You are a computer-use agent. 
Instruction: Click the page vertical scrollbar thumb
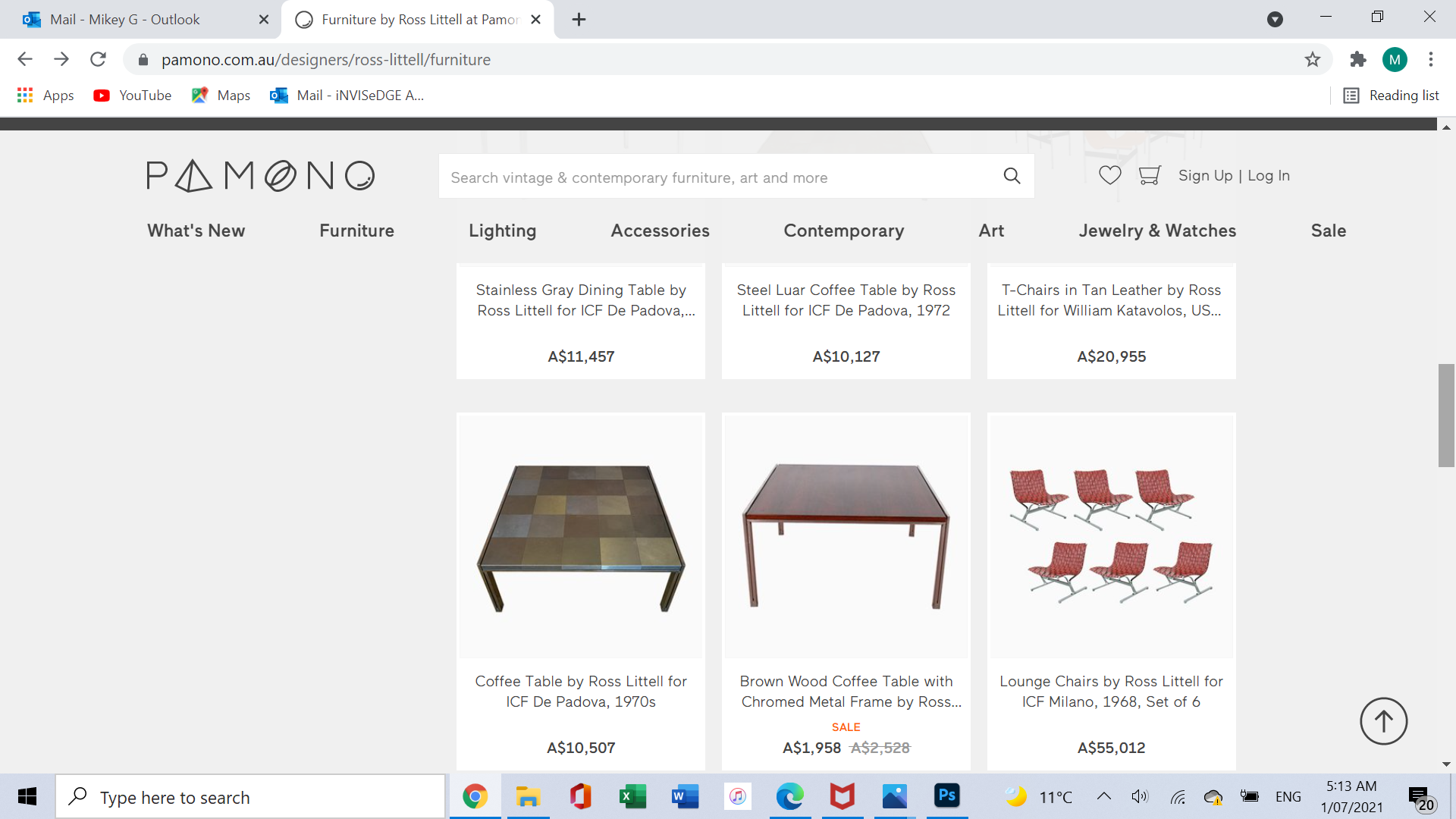click(1445, 416)
